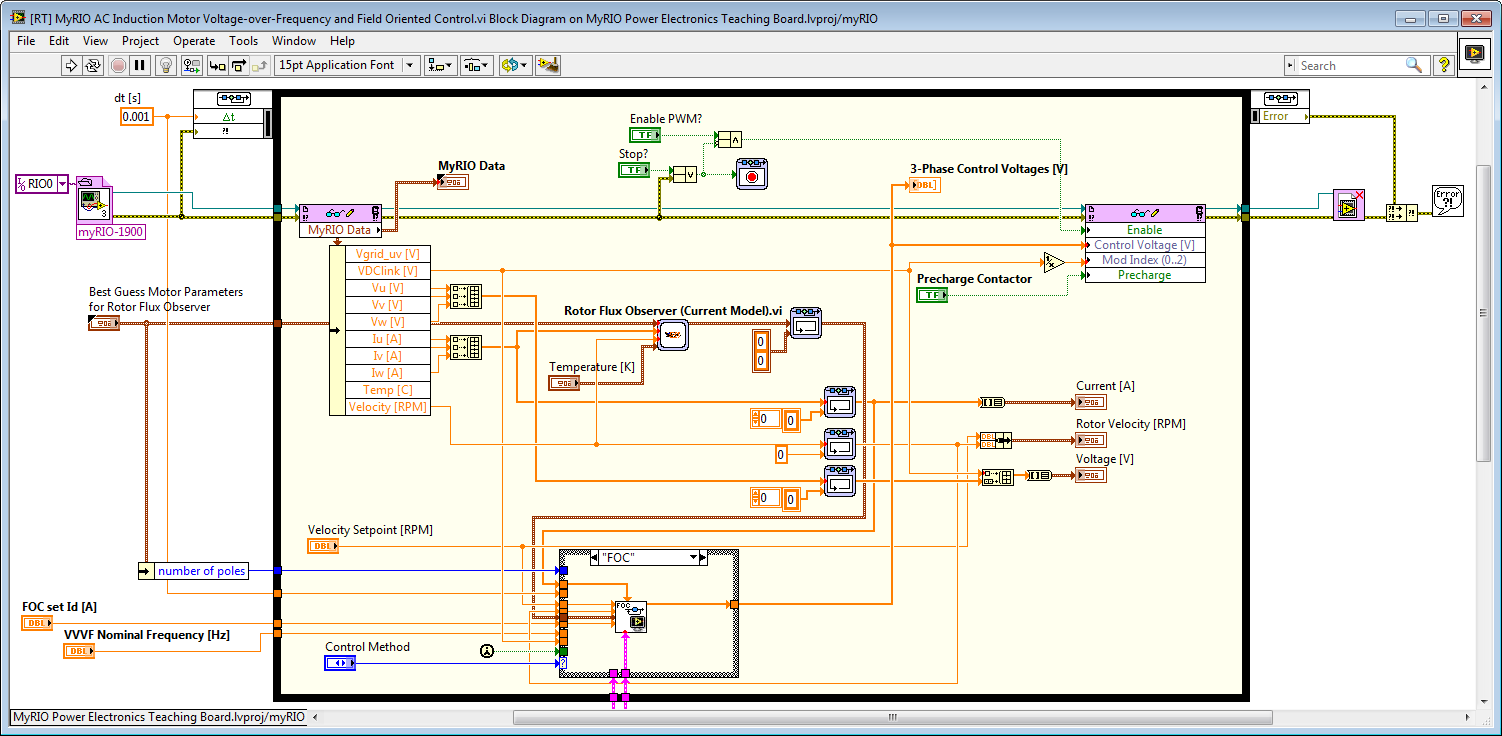Click Current [A] indicator terminal
The image size is (1502, 736).
[x=1091, y=402]
